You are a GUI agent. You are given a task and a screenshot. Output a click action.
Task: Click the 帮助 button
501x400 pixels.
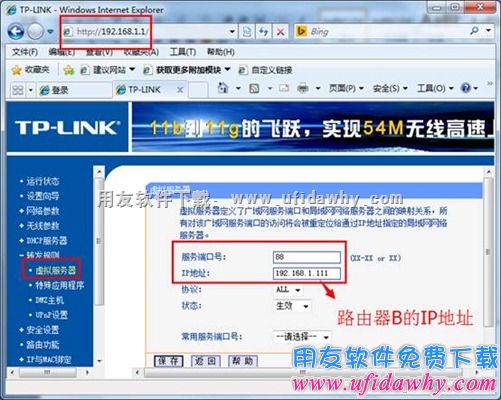tap(243, 361)
